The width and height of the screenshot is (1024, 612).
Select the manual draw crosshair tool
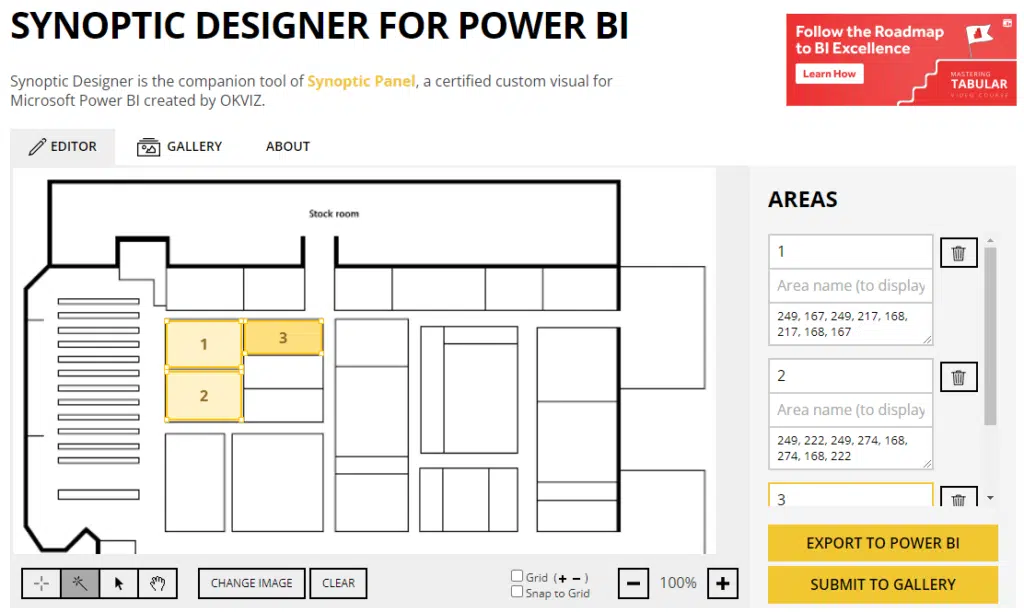[41, 583]
